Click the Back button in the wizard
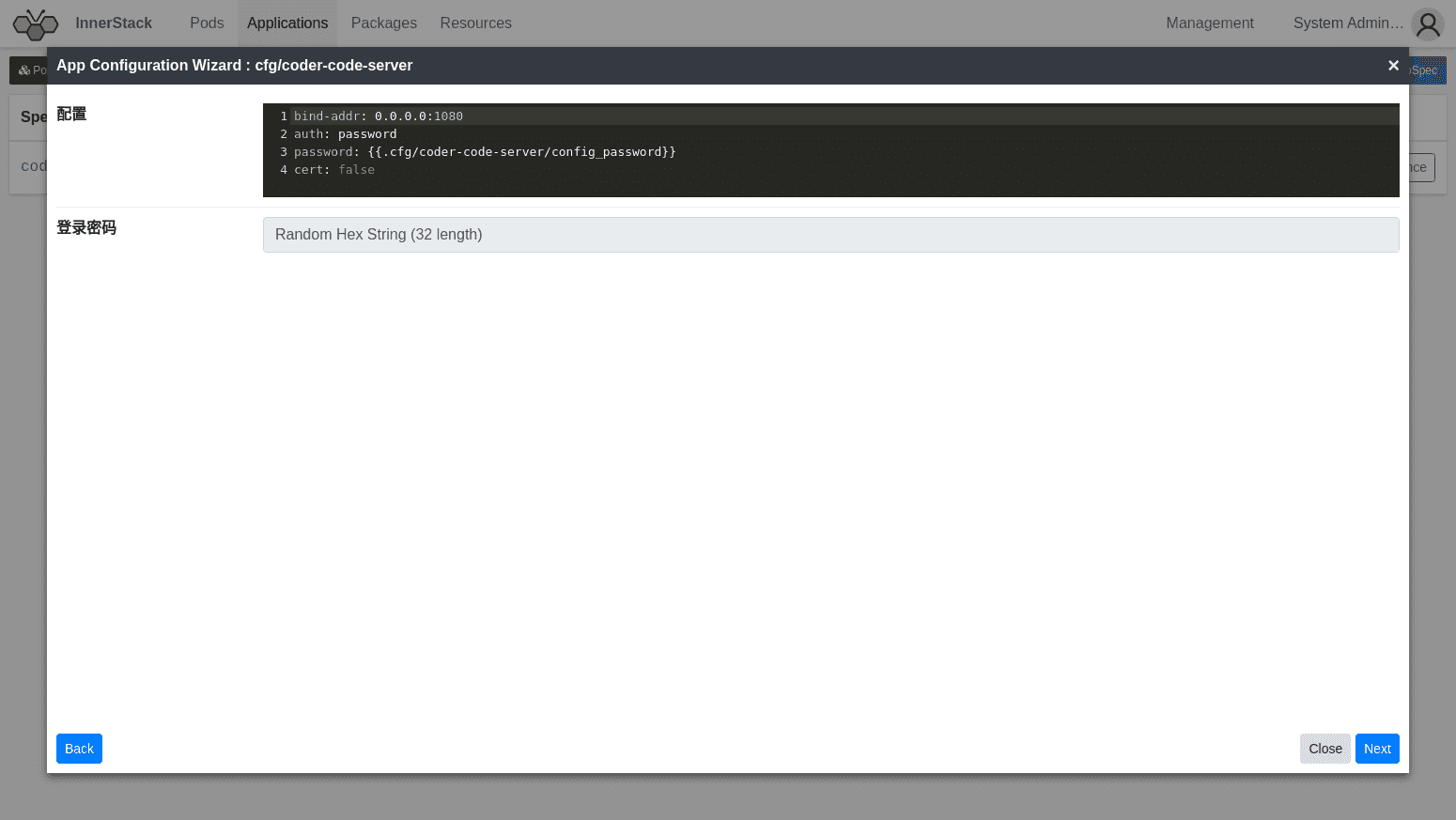This screenshot has width=1456, height=820. [x=79, y=749]
